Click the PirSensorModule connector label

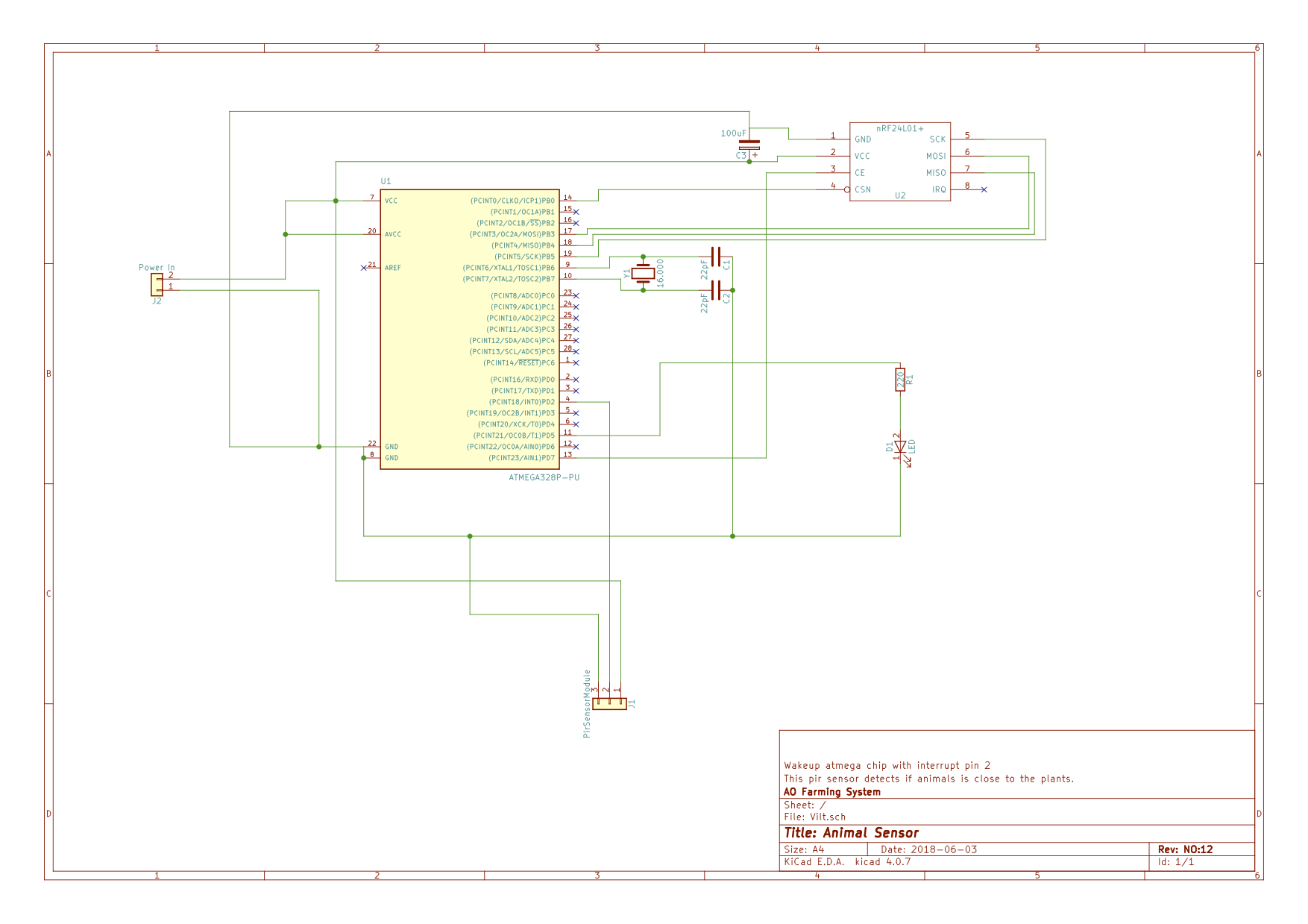point(587,703)
